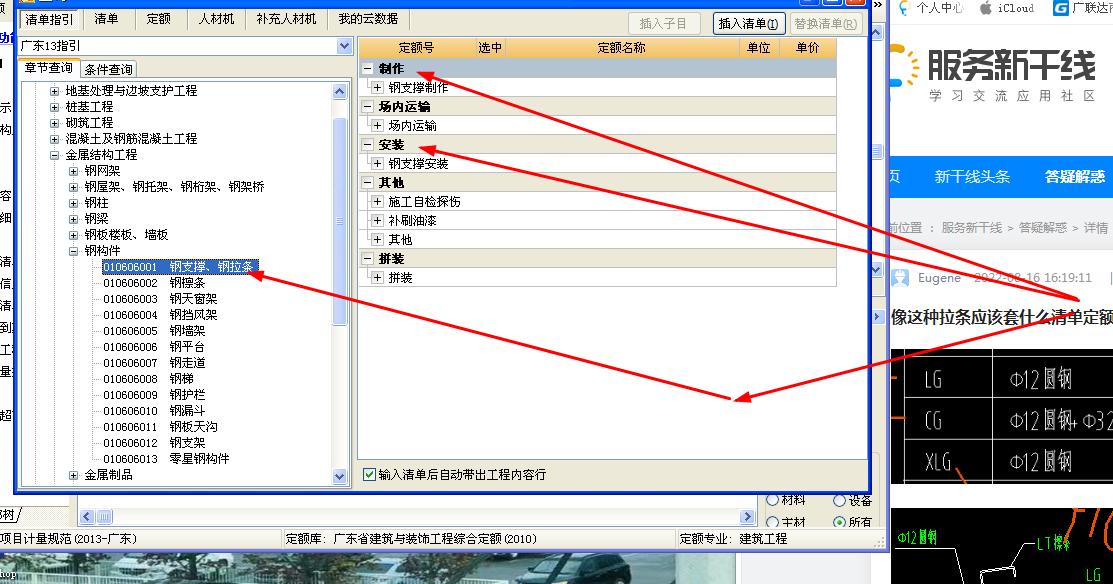Select 010606008 钢梯 item

(x=148, y=379)
